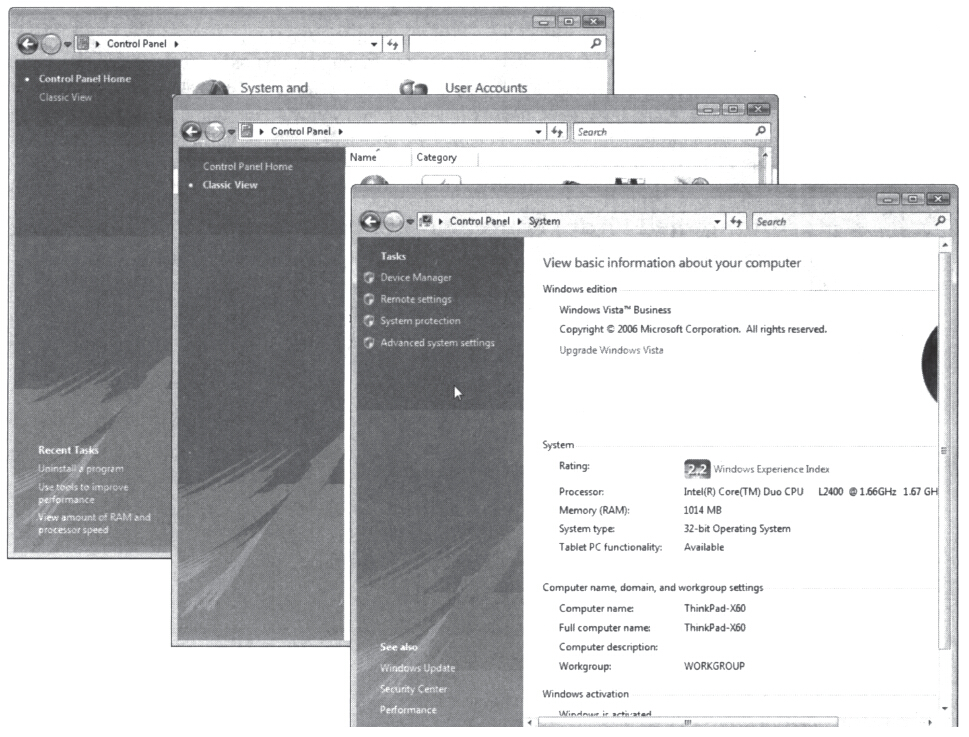Expand arrow after Control Panel in System breadcrumb
The image size is (969, 737).
point(520,221)
